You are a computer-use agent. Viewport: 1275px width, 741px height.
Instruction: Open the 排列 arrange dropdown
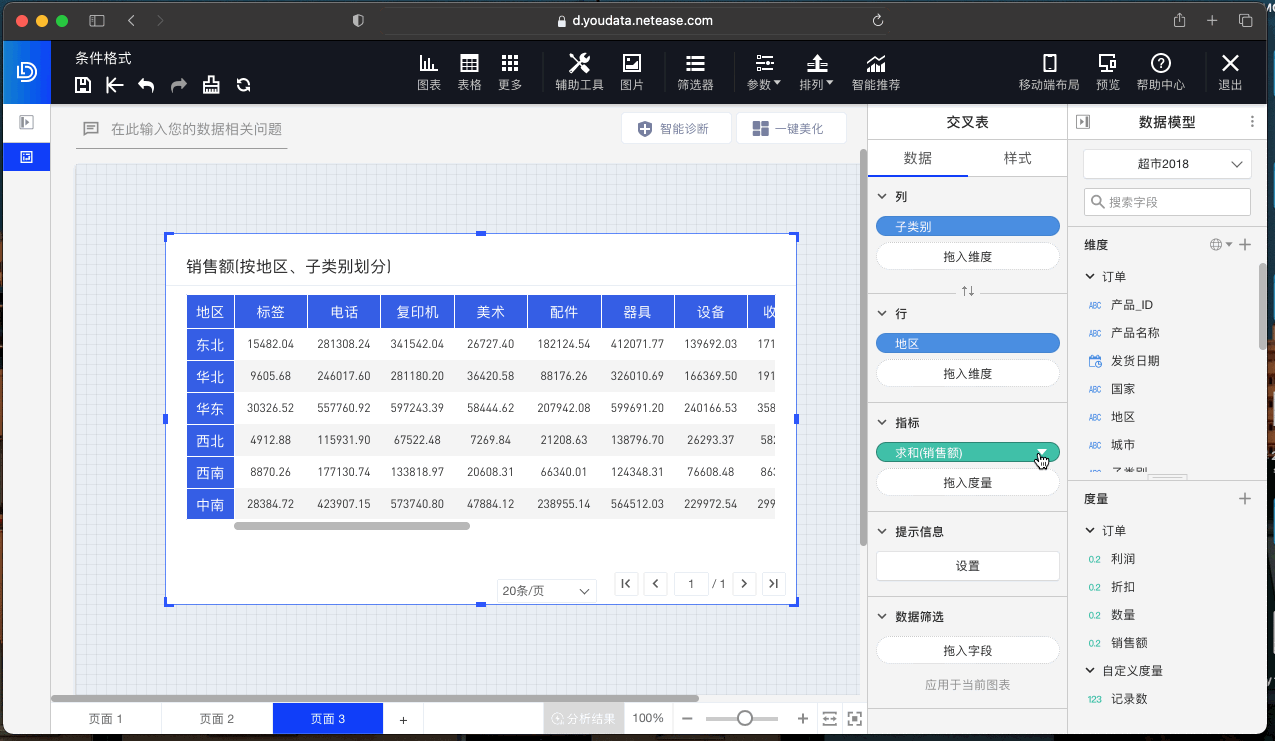pos(816,72)
